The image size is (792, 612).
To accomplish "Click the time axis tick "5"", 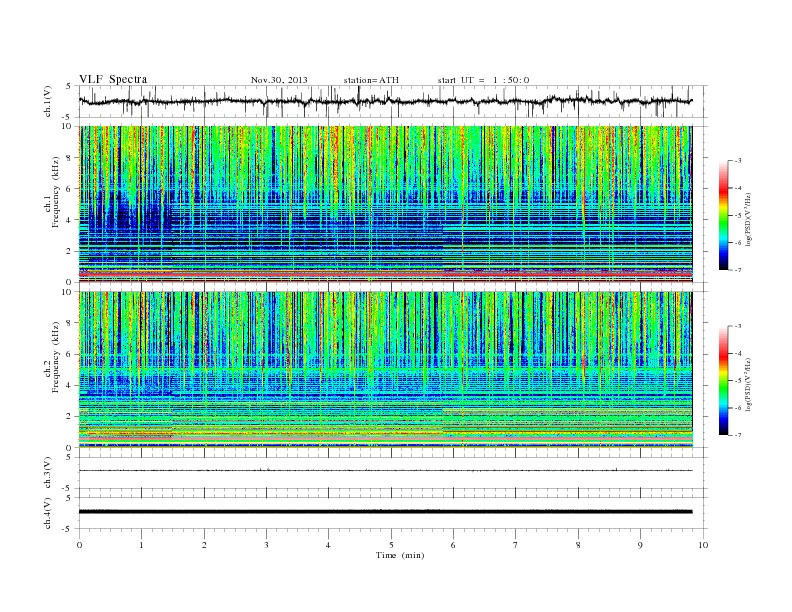I will click(x=391, y=545).
